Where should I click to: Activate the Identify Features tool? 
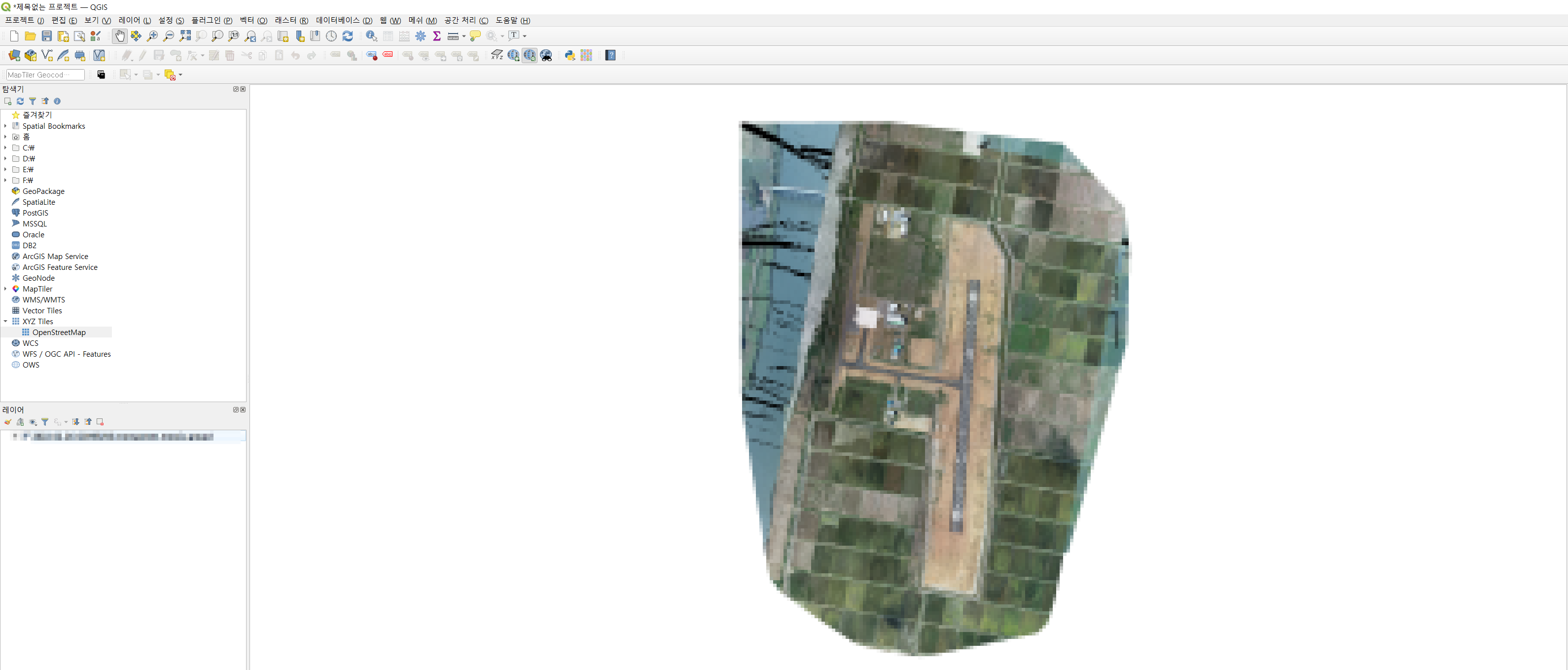tap(371, 36)
